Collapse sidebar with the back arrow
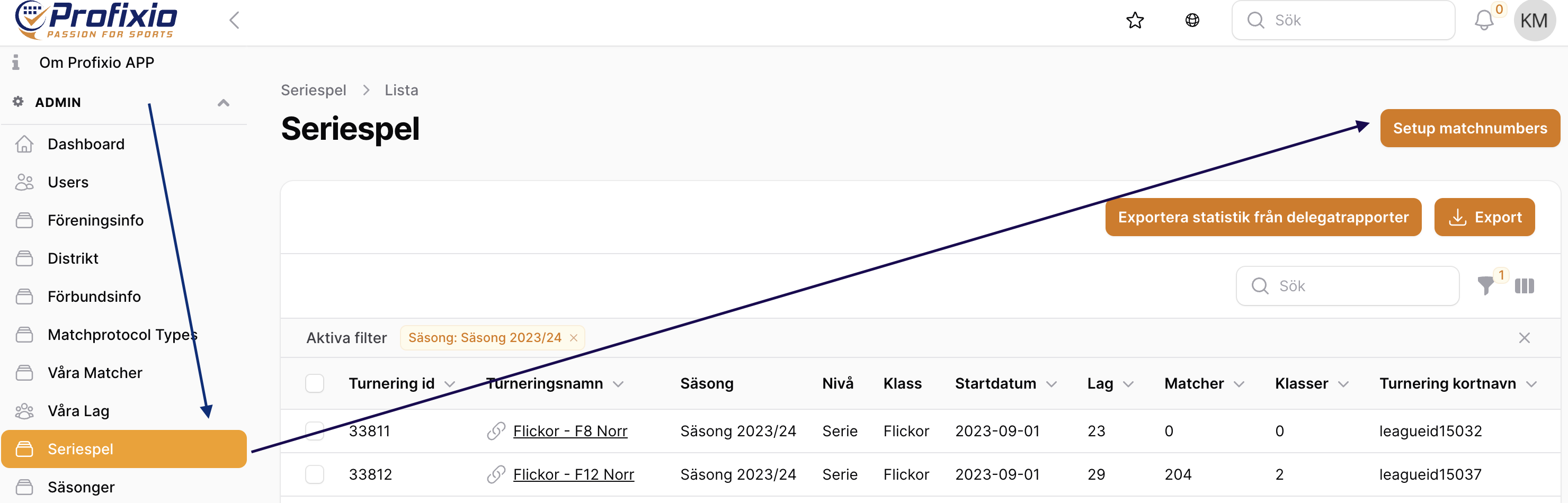 point(234,20)
